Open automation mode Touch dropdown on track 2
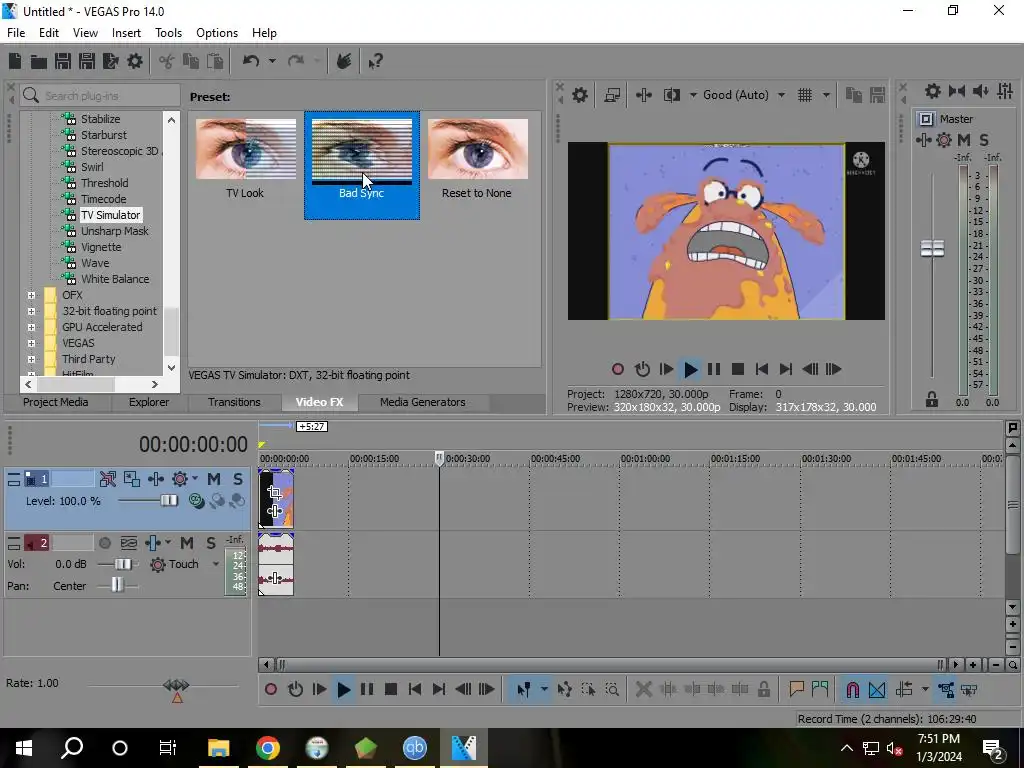 [x=216, y=564]
